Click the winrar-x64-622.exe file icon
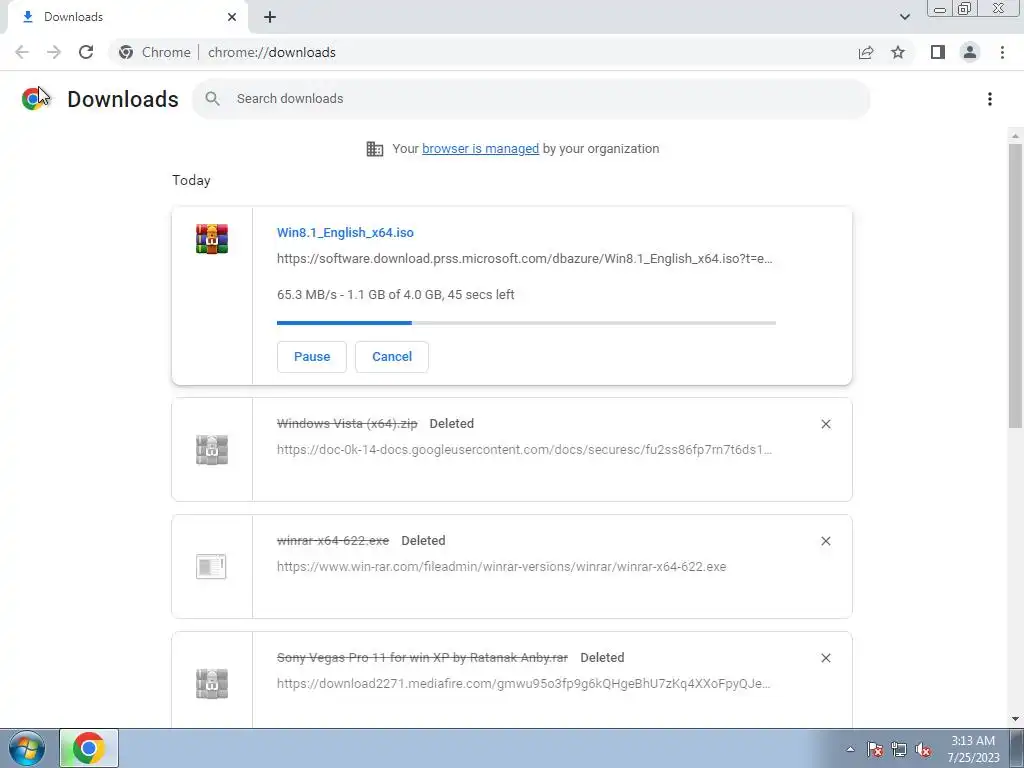1024x768 pixels. pos(212,567)
